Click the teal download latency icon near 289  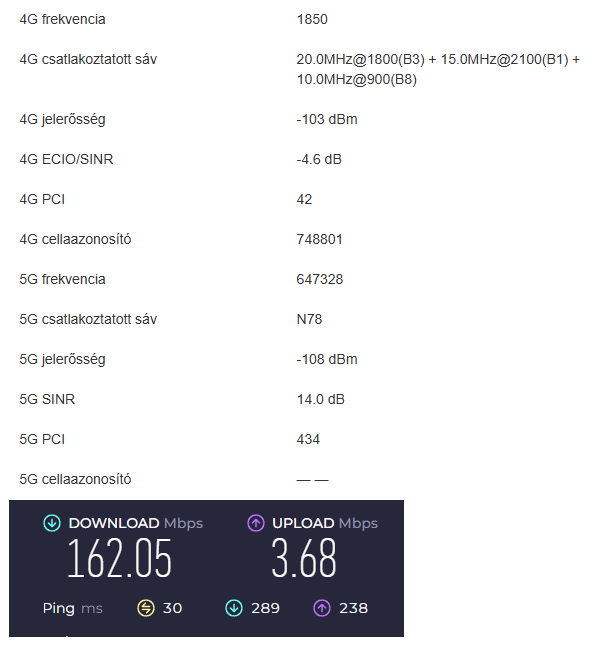click(234, 608)
